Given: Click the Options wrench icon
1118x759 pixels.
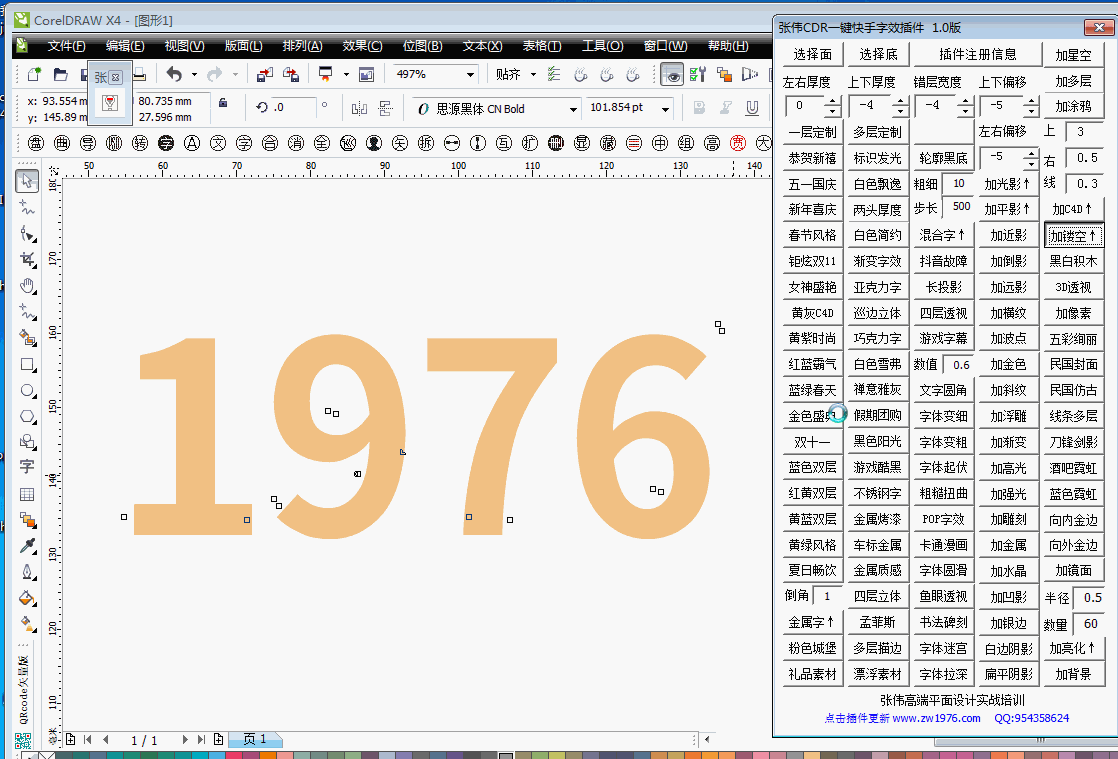Looking at the screenshot, I should pos(698,73).
